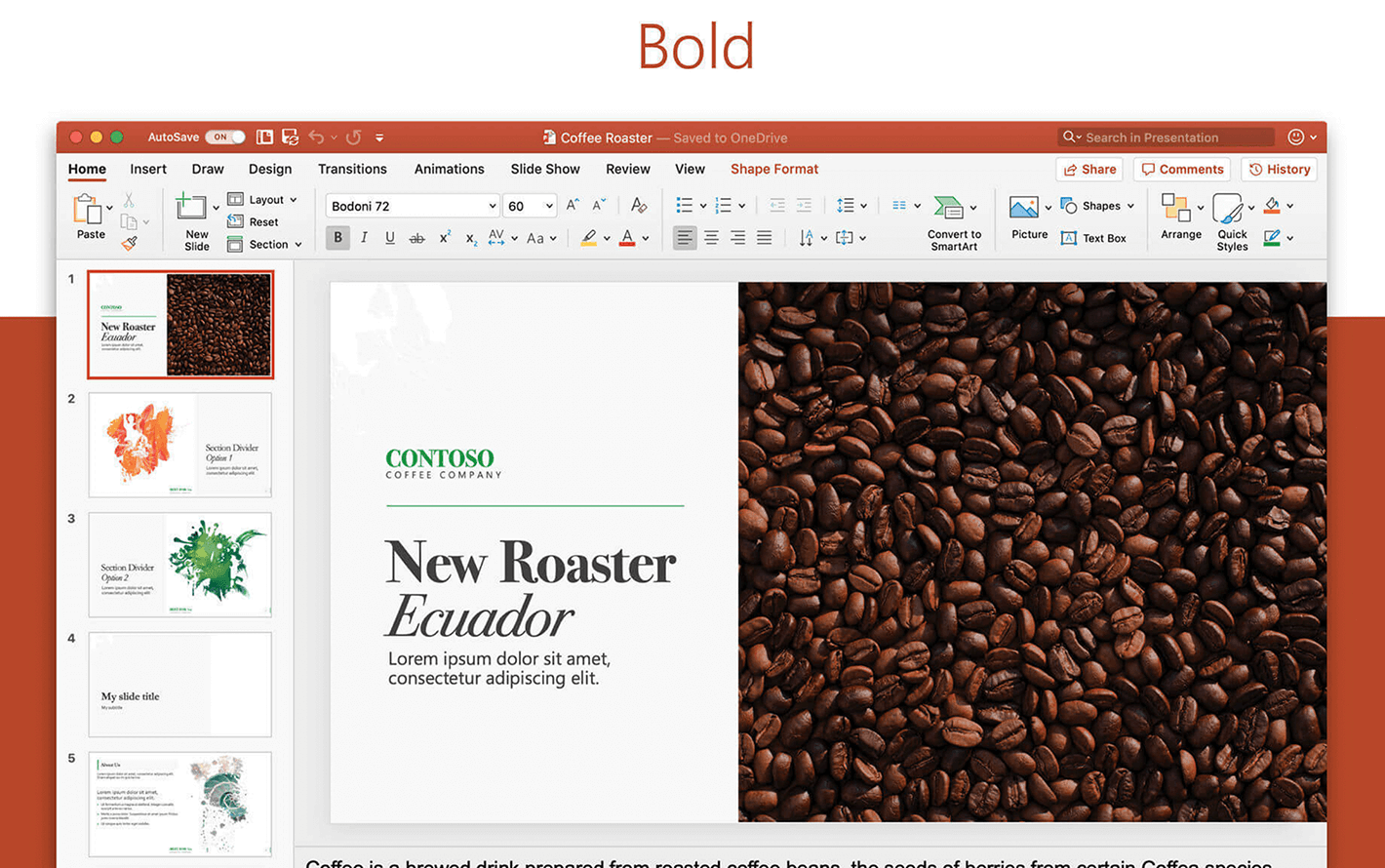Viewport: 1385px width, 868px height.
Task: Toggle the AutoSave switch
Action: click(224, 138)
